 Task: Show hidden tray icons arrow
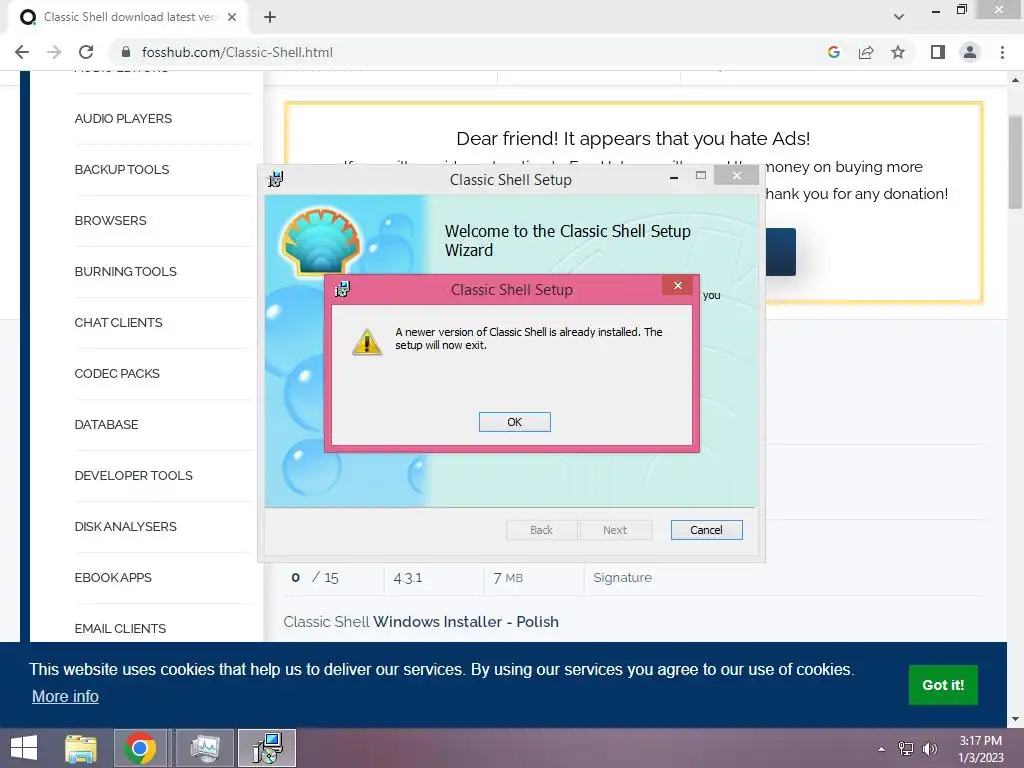(881, 749)
